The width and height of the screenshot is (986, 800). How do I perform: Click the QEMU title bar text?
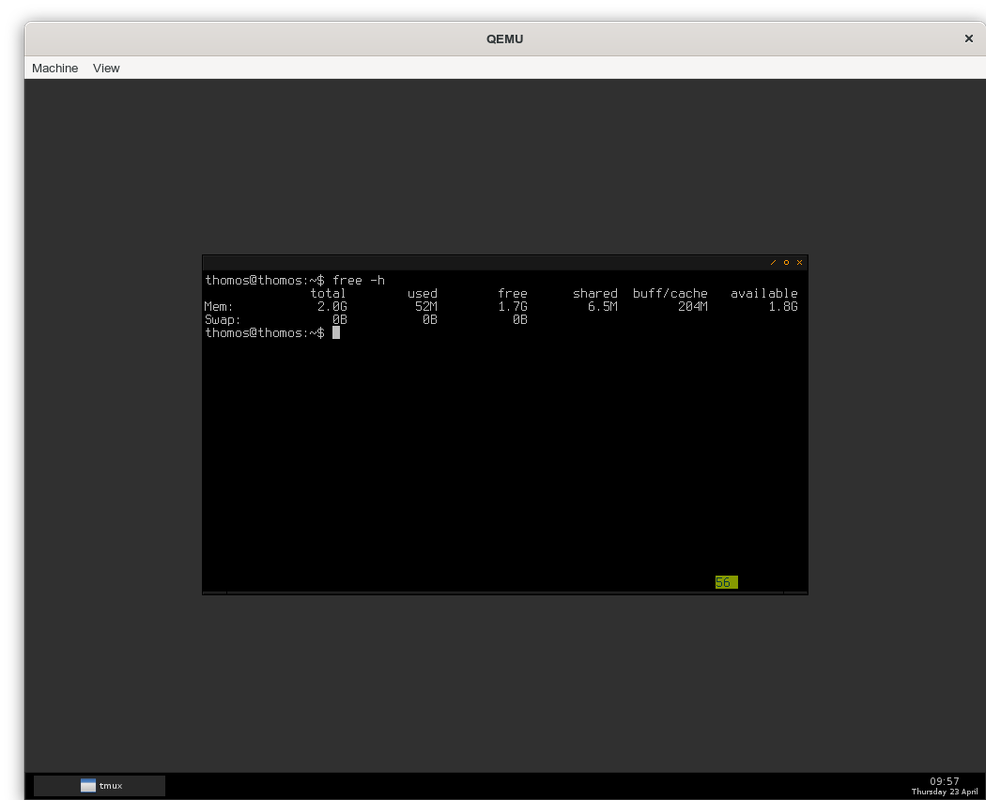tap(505, 39)
